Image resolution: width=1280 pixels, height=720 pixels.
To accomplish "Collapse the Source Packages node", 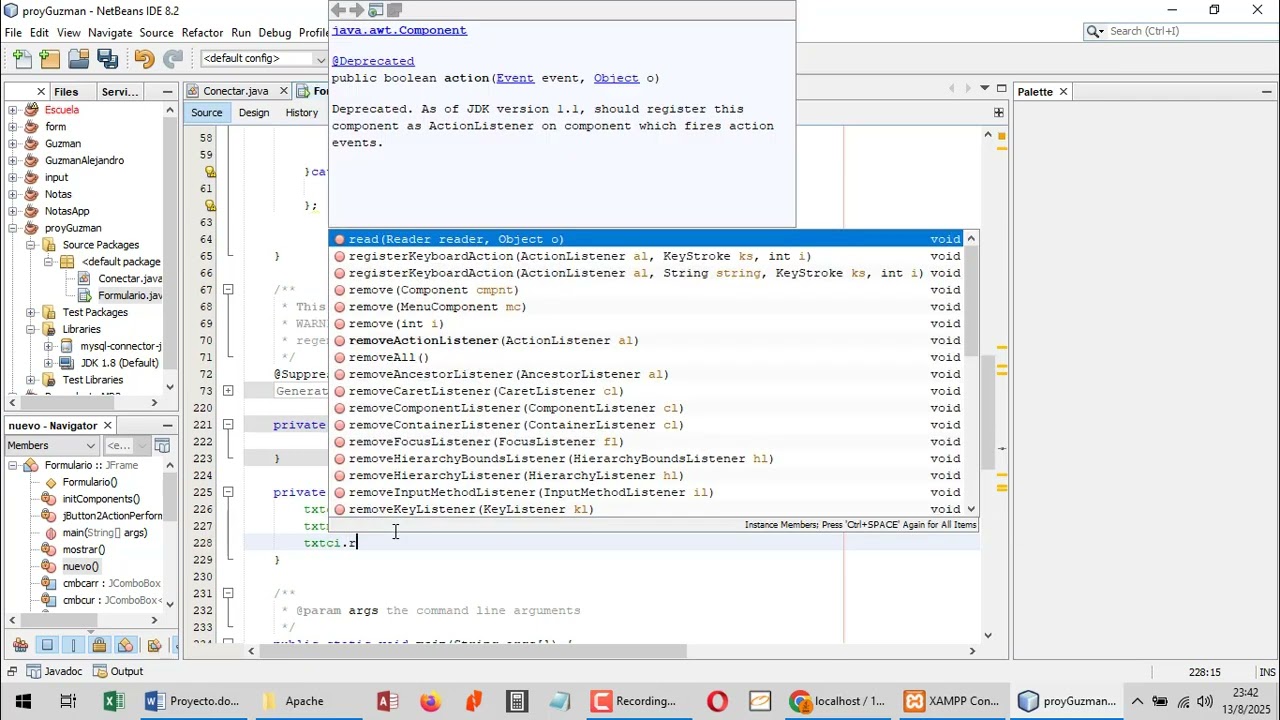I will point(31,245).
